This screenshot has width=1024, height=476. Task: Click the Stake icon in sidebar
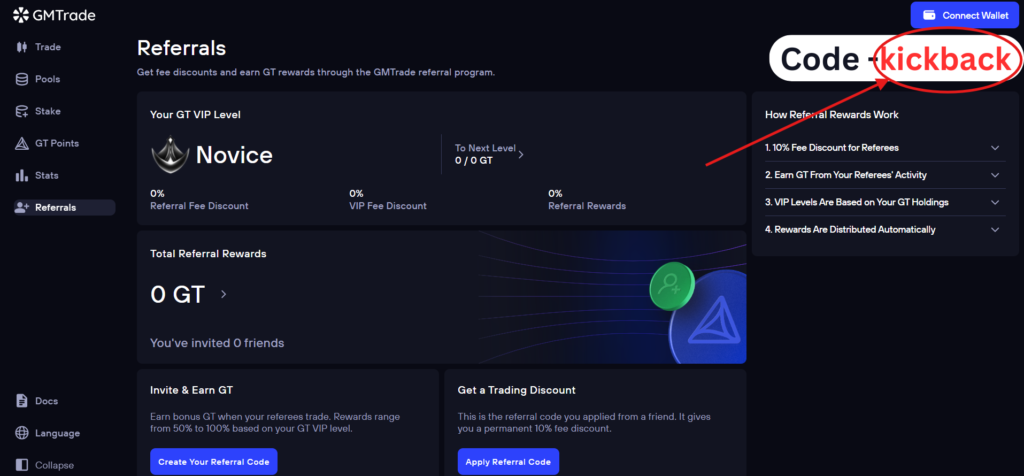[22, 111]
